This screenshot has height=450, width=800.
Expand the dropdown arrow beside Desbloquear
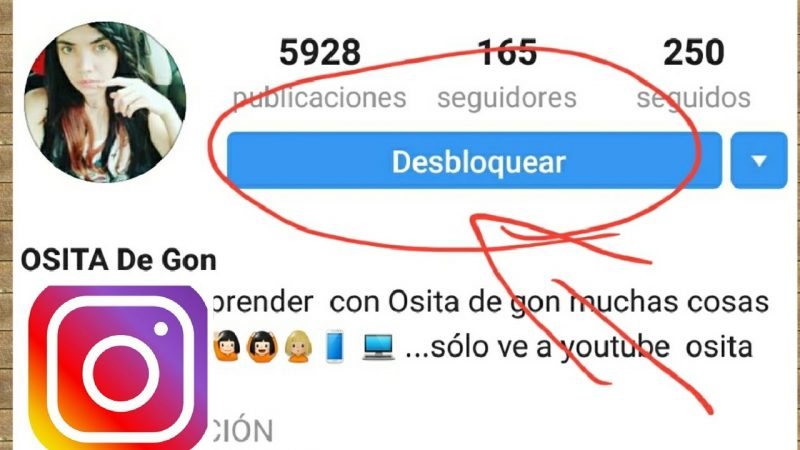pyautogui.click(x=759, y=161)
